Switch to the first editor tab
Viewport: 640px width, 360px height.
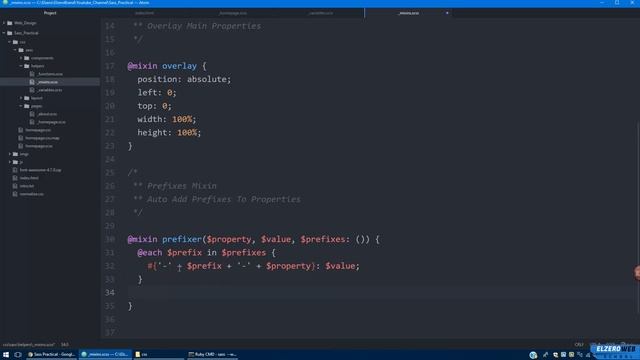pyautogui.click(x=144, y=13)
